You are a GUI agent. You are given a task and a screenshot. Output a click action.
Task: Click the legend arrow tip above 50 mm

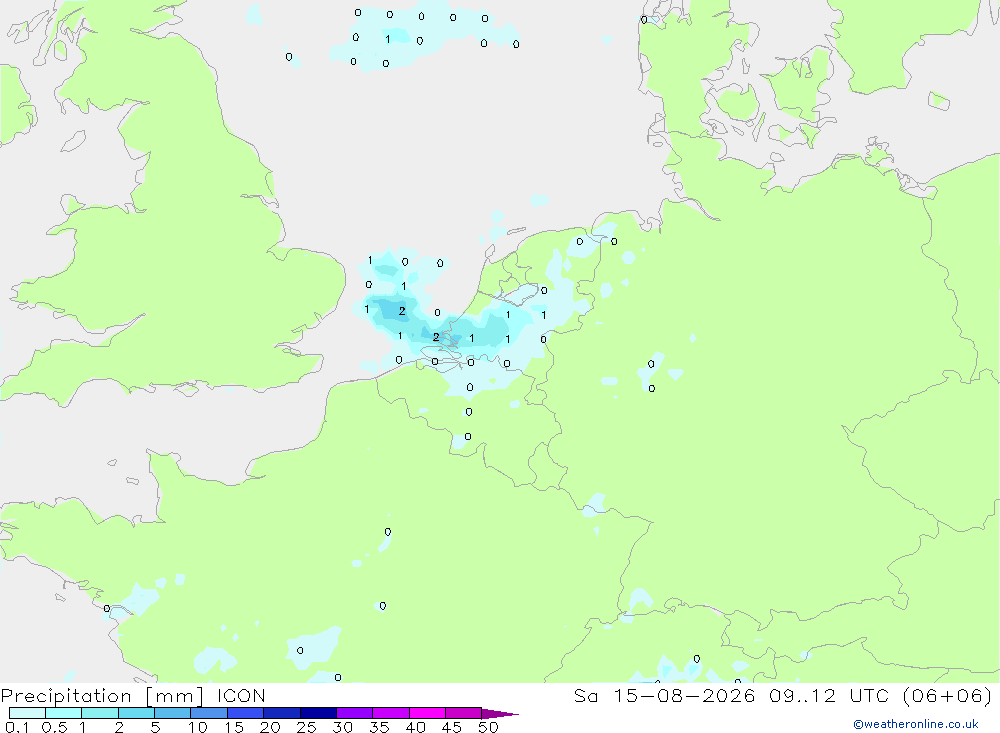pos(500,714)
